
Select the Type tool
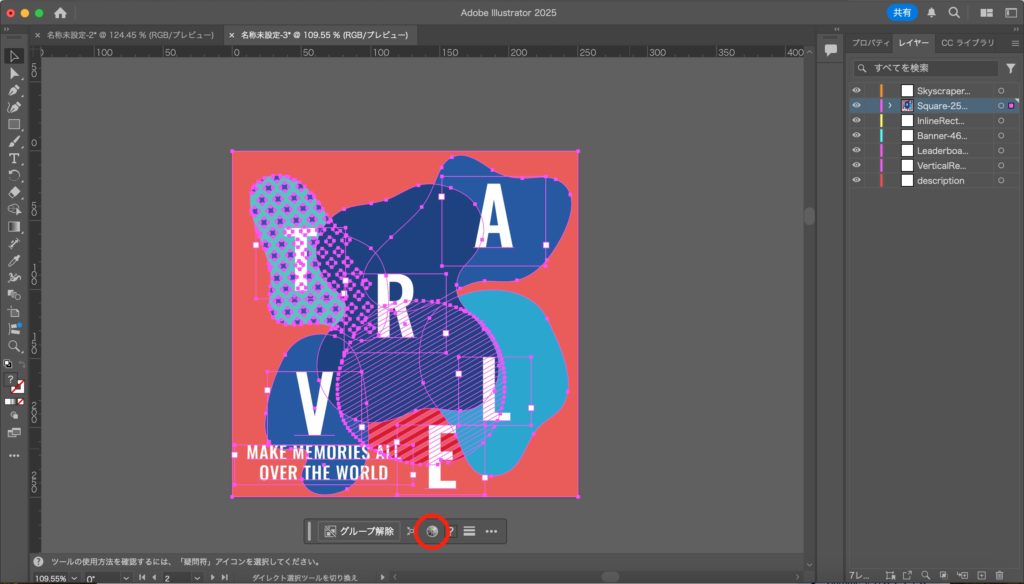point(14,158)
